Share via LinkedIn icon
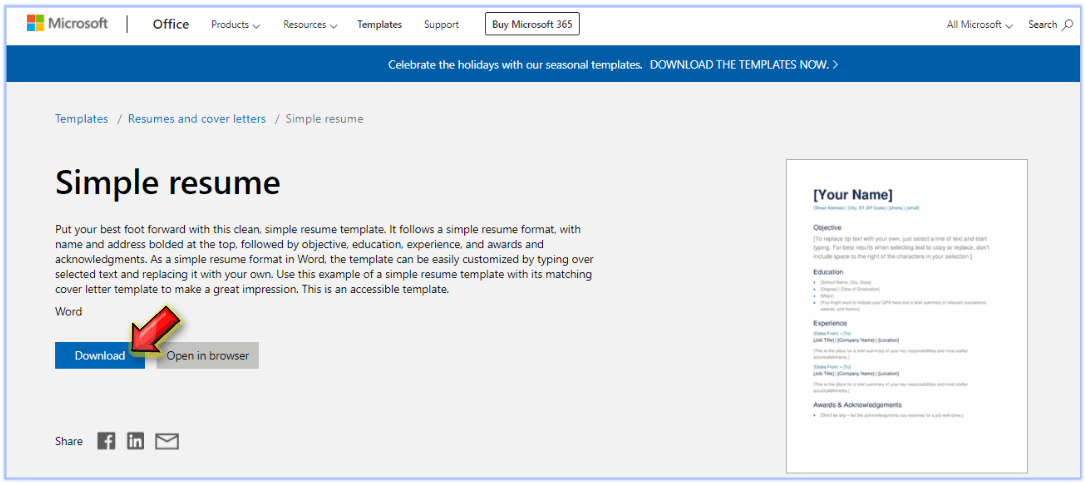 point(136,441)
